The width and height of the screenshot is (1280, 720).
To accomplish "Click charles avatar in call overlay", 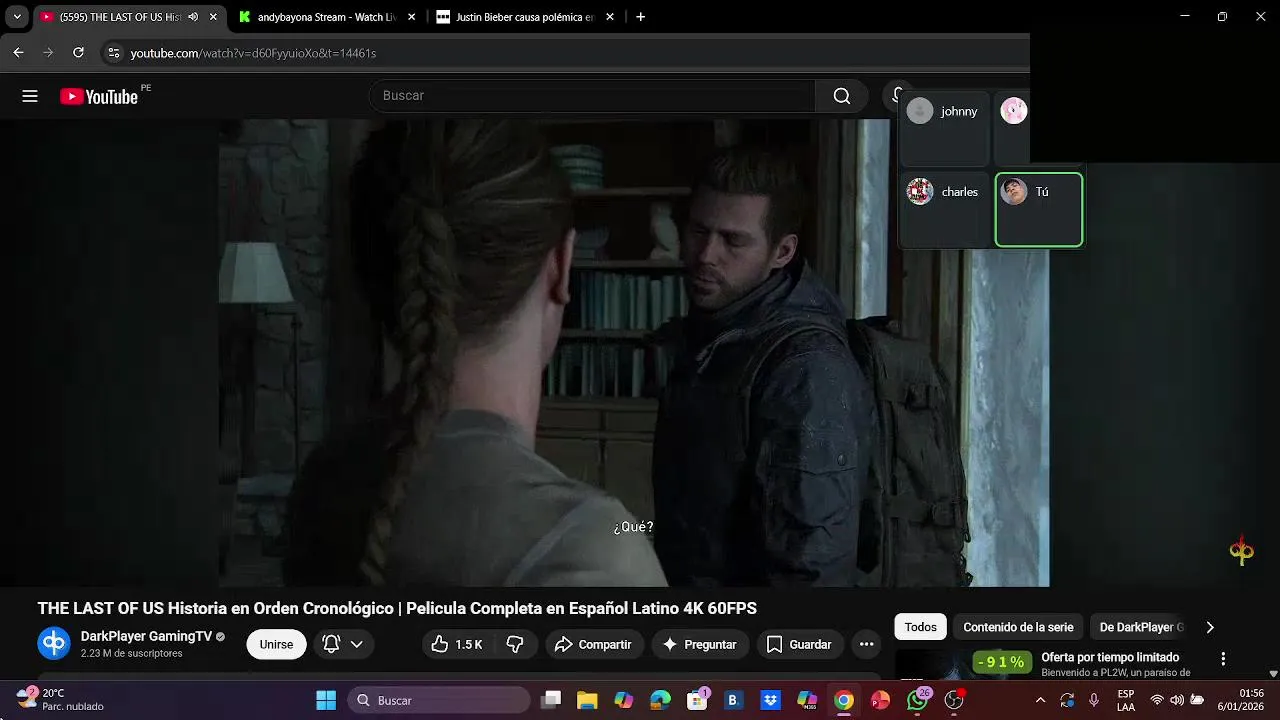I will pos(920,191).
